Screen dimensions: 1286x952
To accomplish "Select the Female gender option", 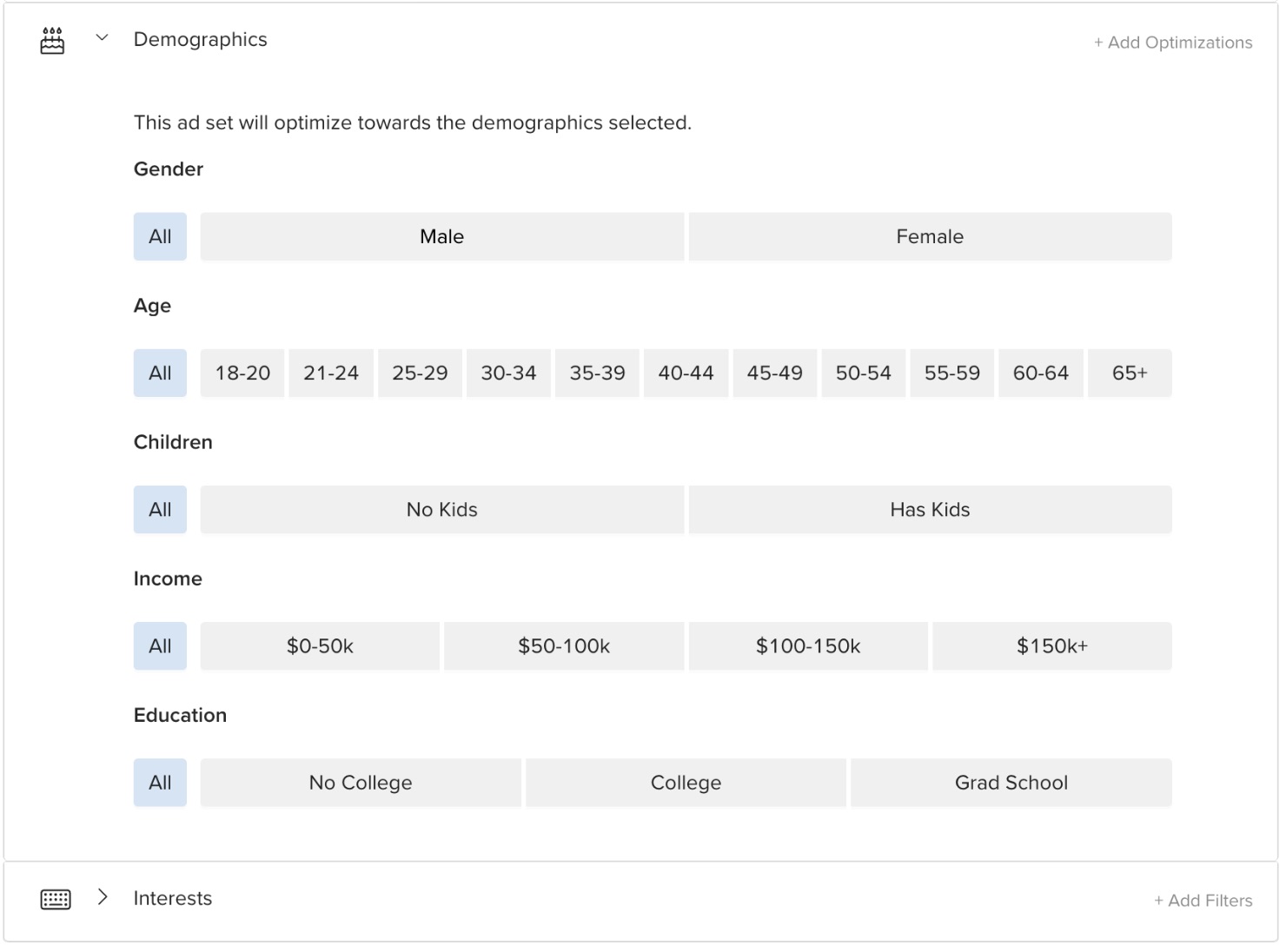I will point(930,235).
